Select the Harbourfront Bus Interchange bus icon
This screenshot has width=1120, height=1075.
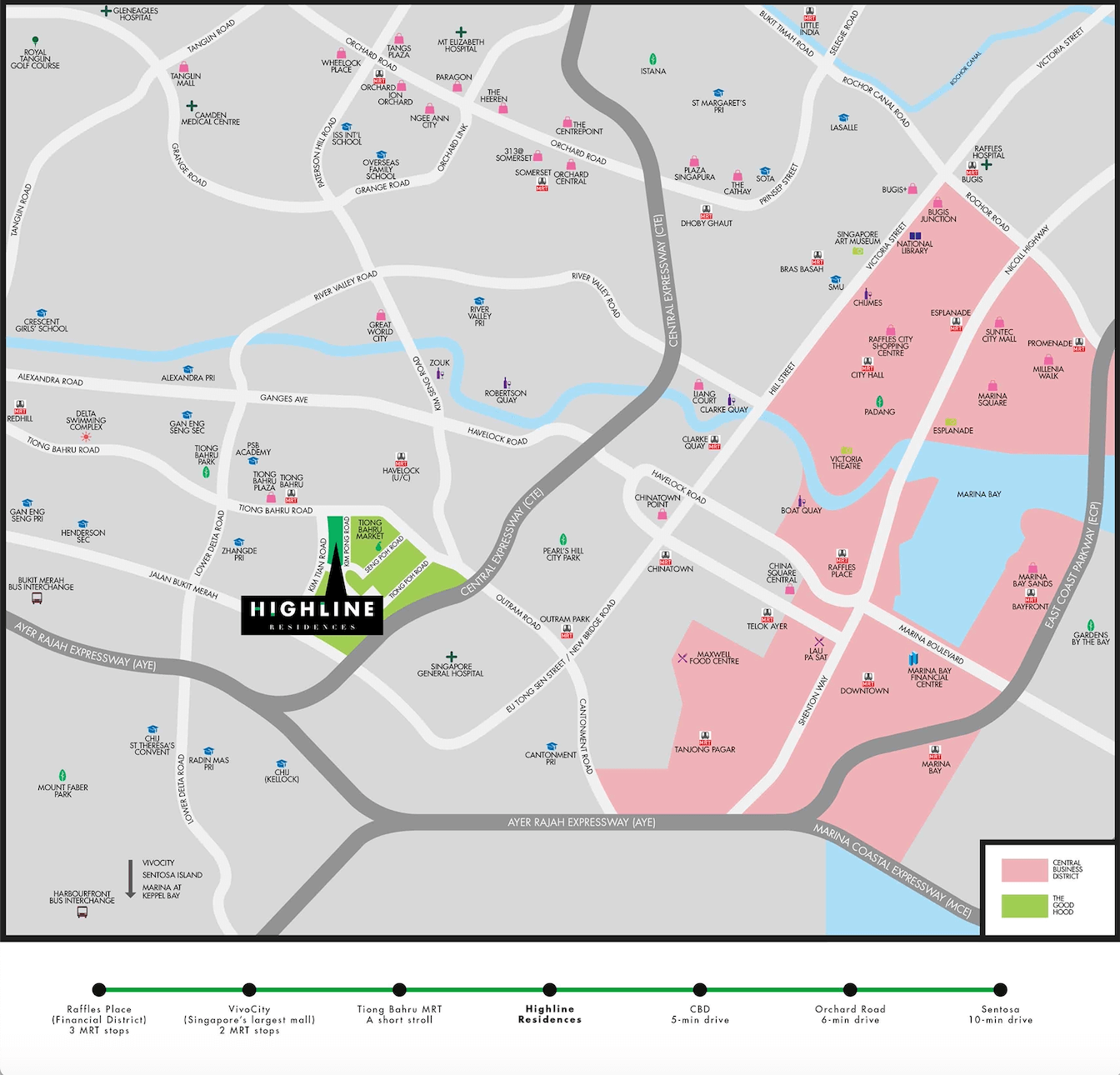click(82, 912)
